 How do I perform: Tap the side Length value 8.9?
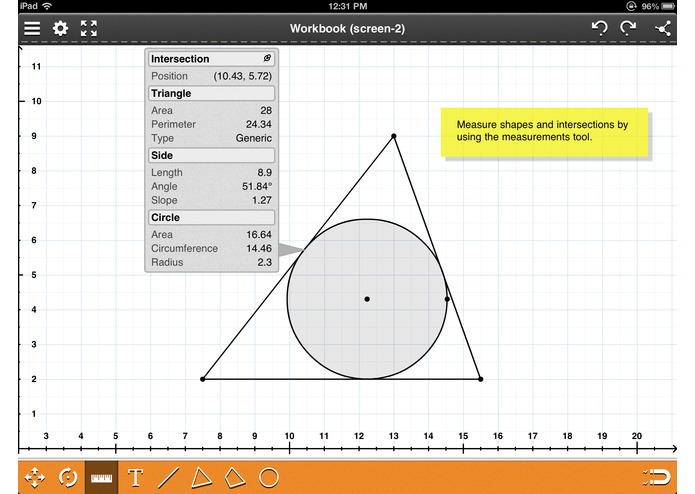[x=265, y=172]
